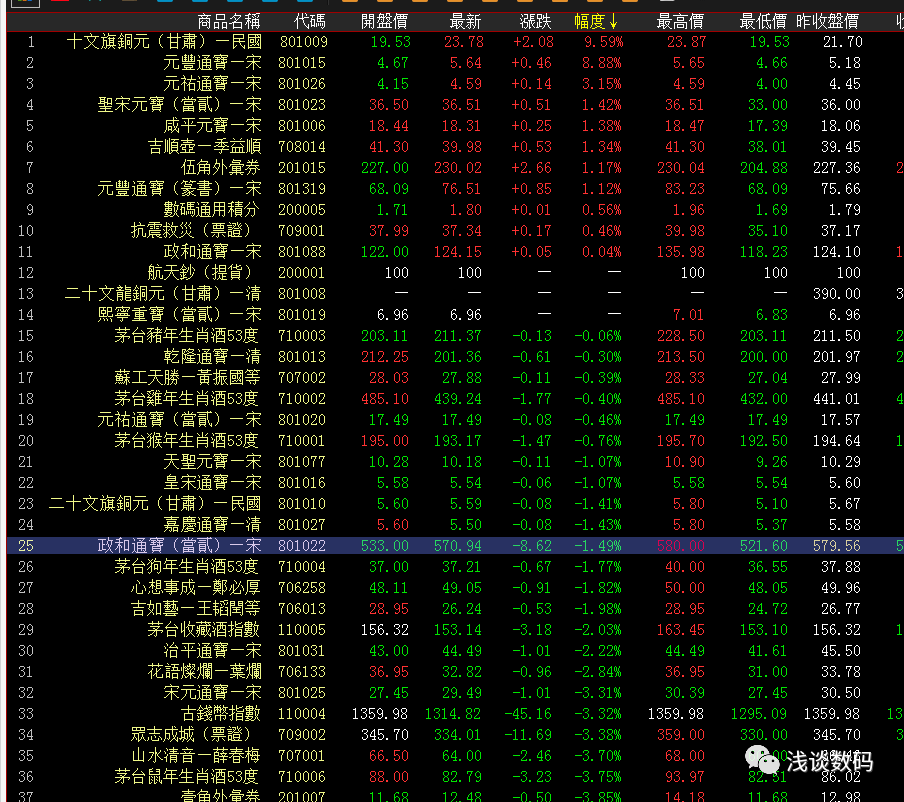The height and width of the screenshot is (802, 904).
Task: Select the 吉如藝一王韜閏等 row
Action: tap(455, 609)
